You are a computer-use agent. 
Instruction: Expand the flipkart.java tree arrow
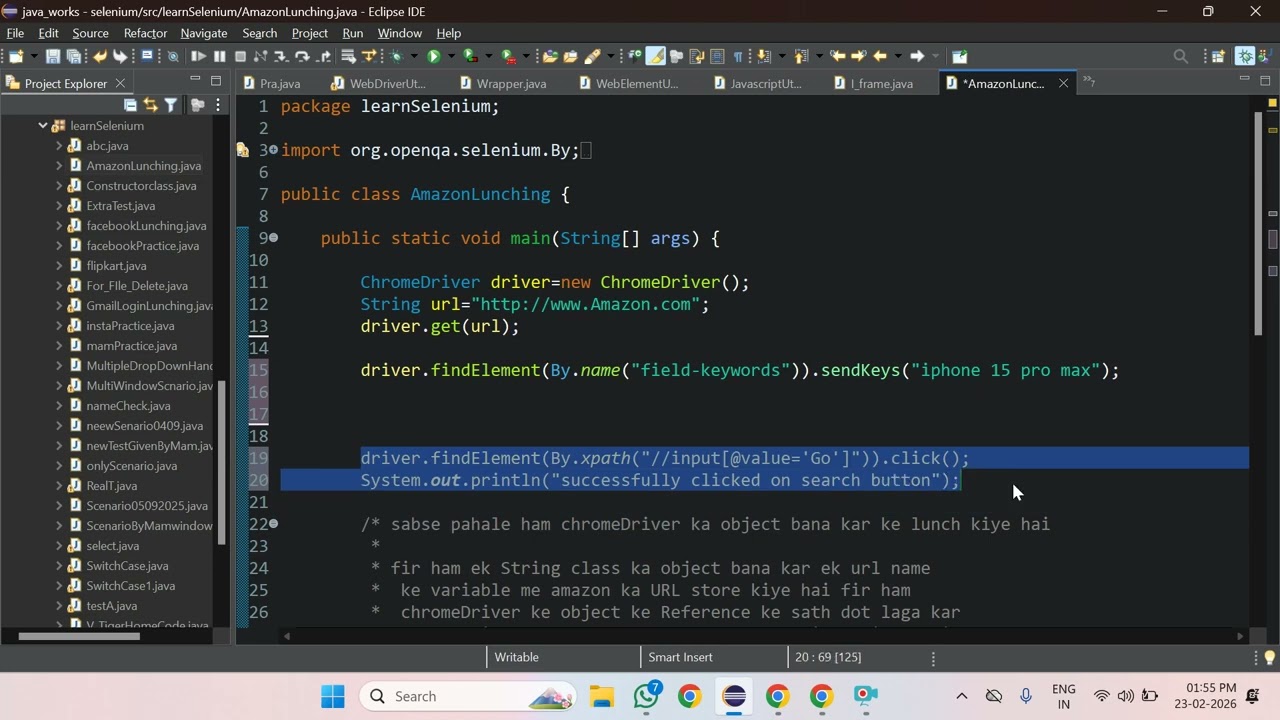[59, 266]
